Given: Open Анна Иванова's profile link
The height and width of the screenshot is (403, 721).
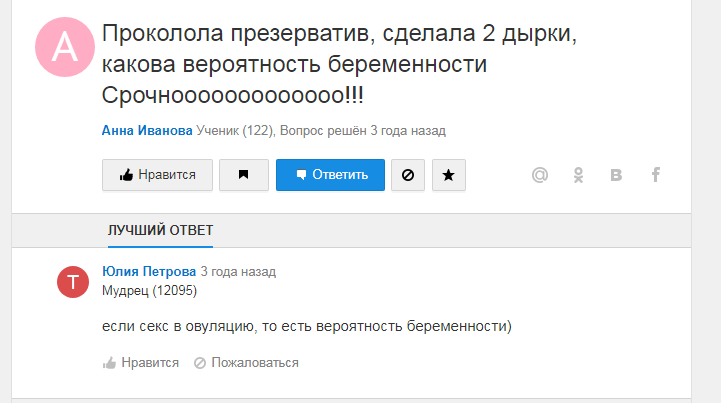Looking at the screenshot, I should pos(147,131).
